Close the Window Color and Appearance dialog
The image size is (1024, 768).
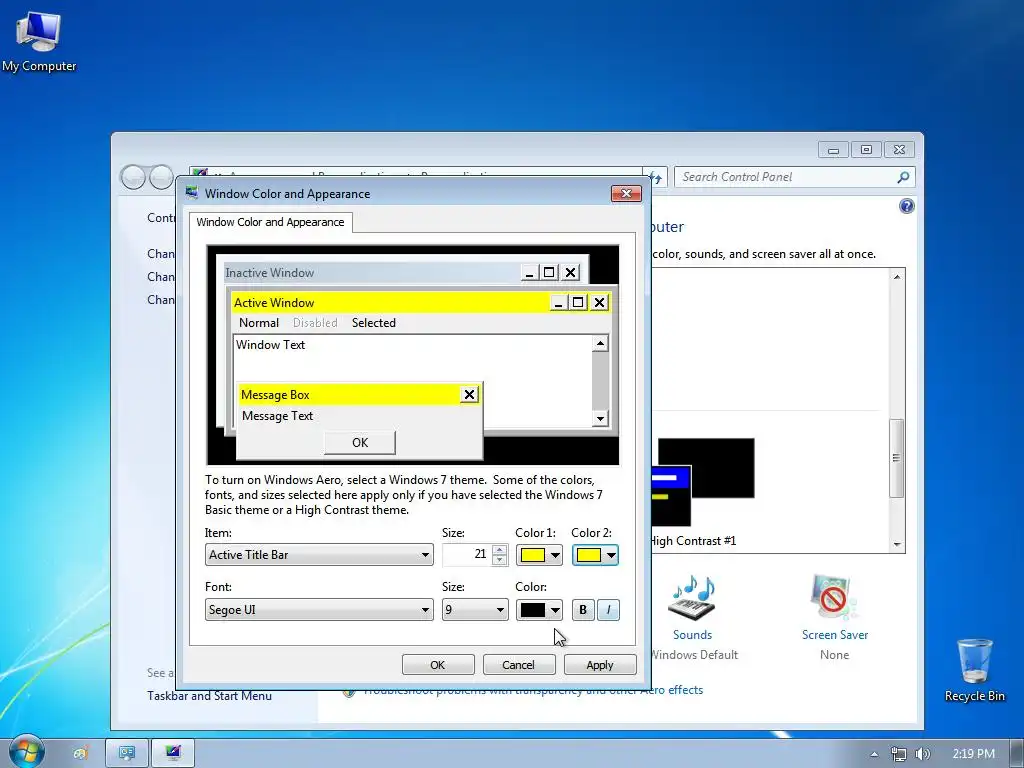[626, 193]
